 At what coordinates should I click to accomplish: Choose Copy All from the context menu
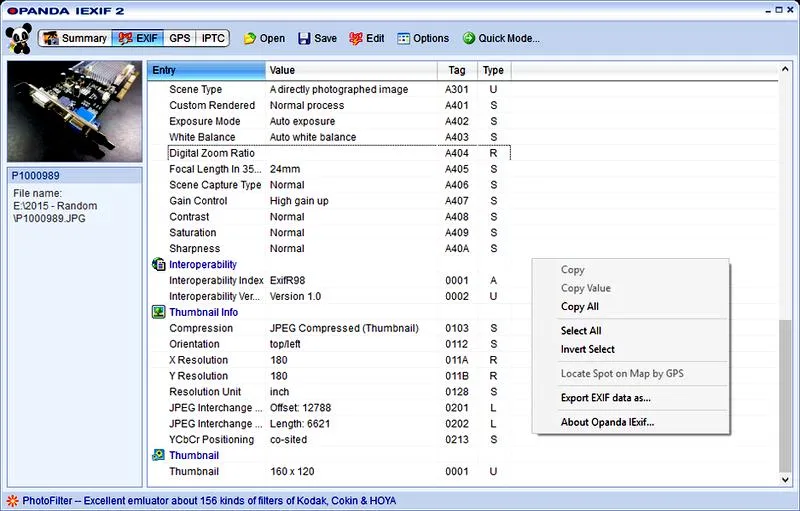pos(580,306)
